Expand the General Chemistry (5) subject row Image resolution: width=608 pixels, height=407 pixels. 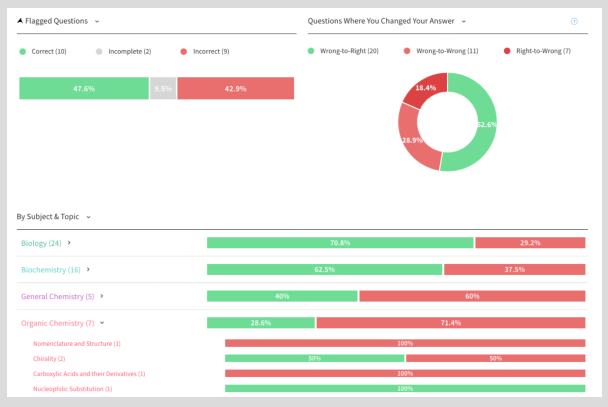[102, 296]
